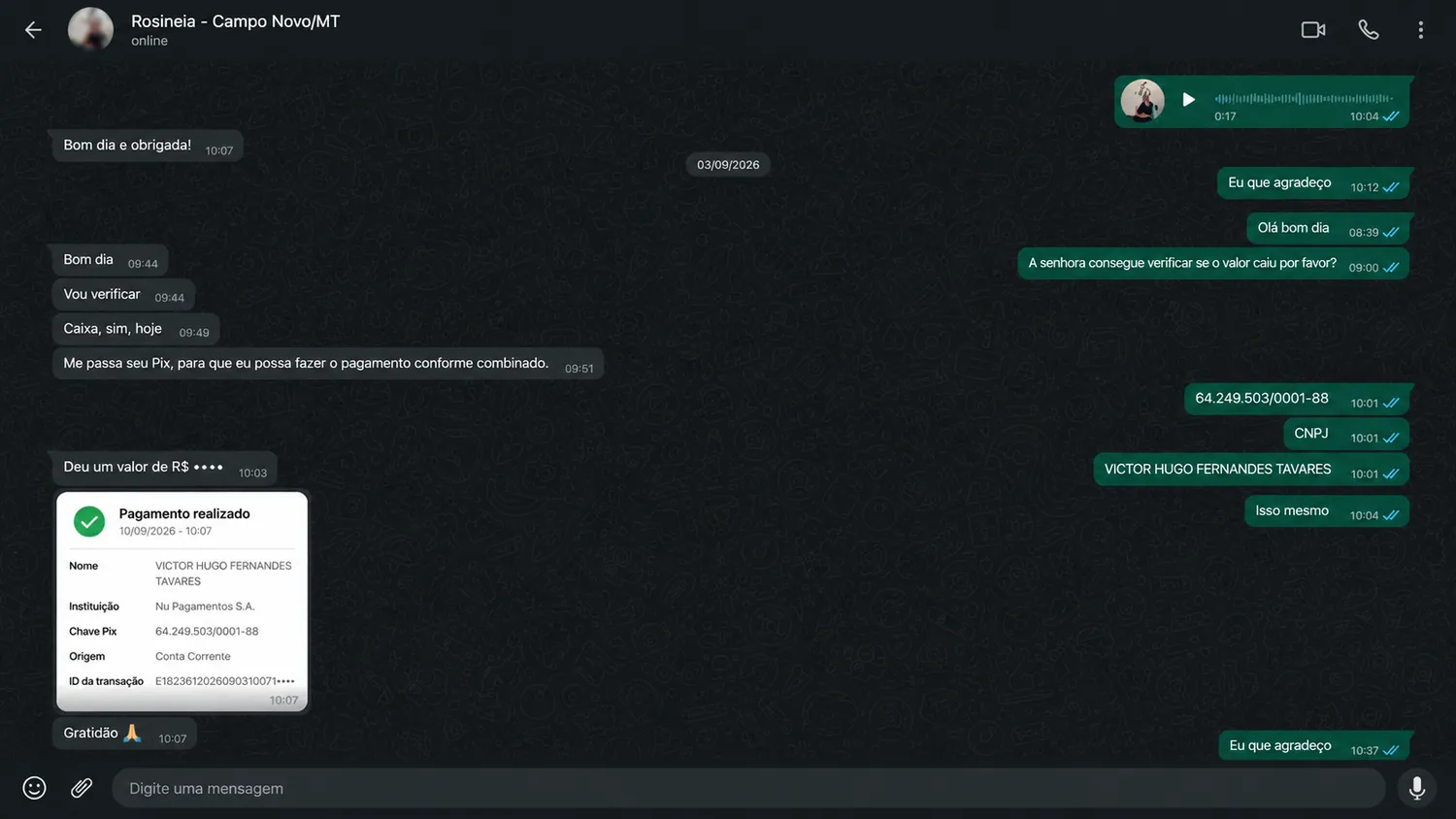
Task: Select sent message 'Isso mesmo'
Action: click(1327, 511)
